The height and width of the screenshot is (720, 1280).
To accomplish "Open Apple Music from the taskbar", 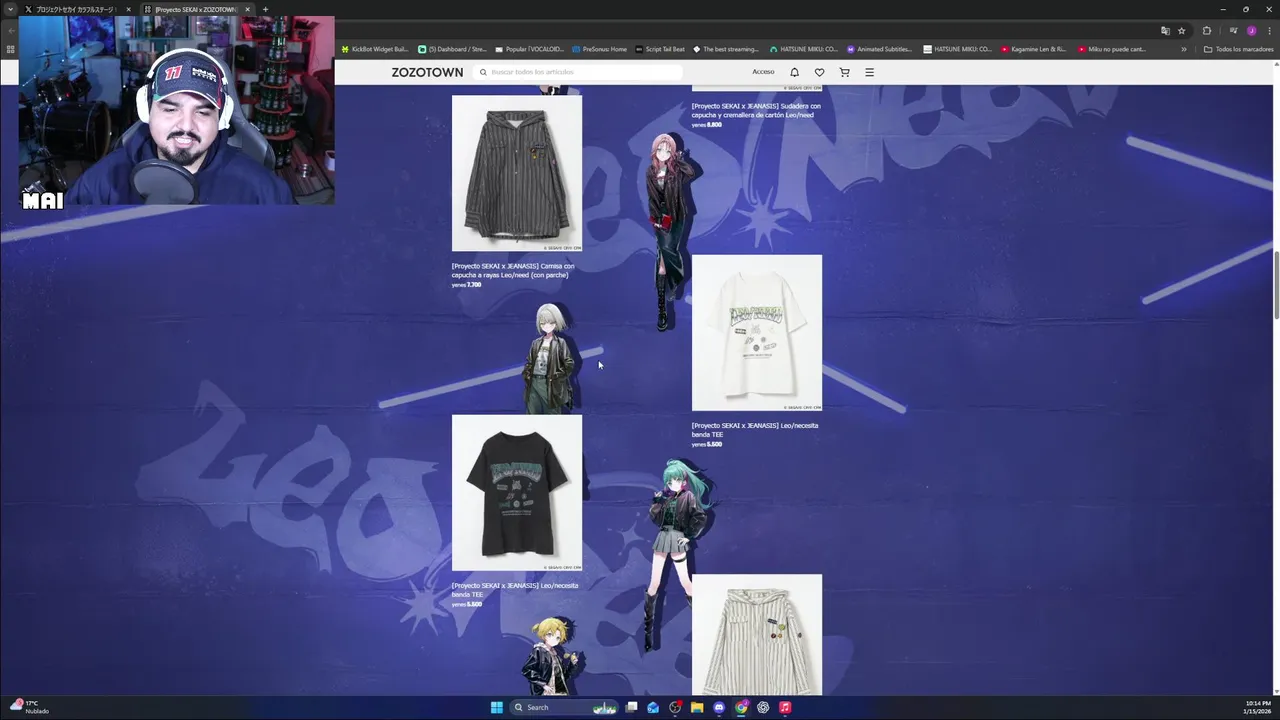I will point(785,707).
